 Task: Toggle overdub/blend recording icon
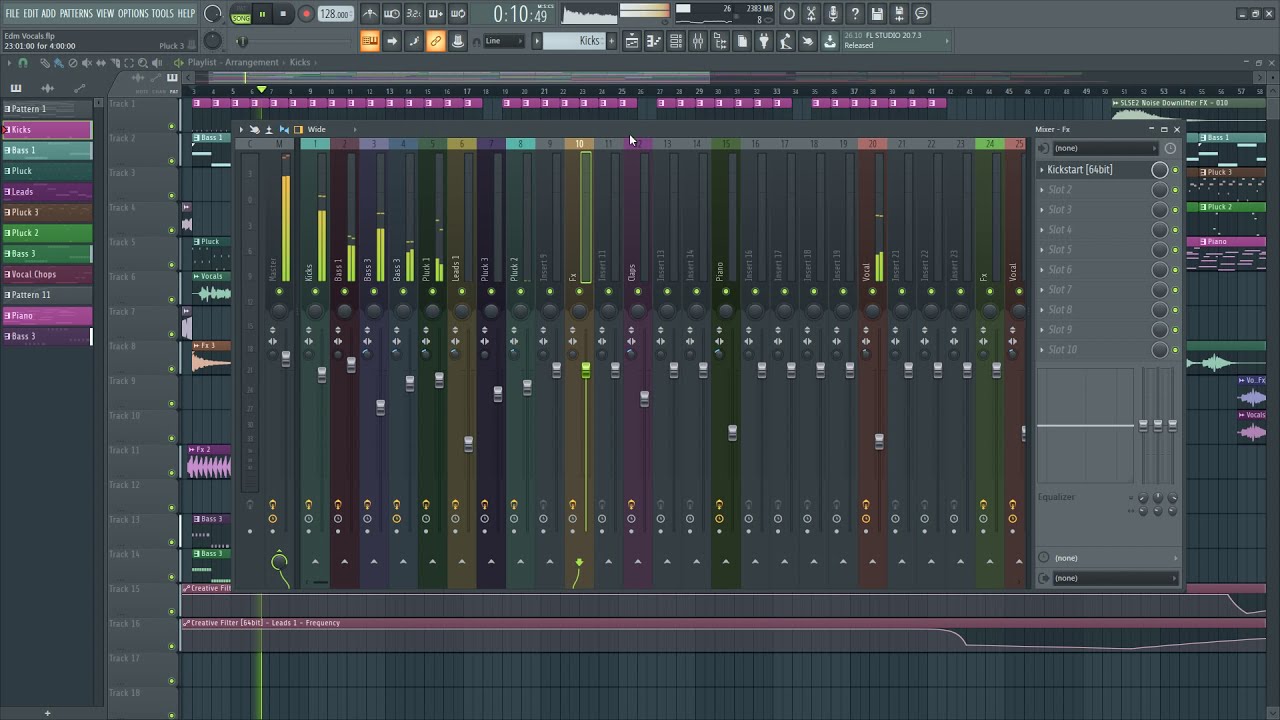436,14
